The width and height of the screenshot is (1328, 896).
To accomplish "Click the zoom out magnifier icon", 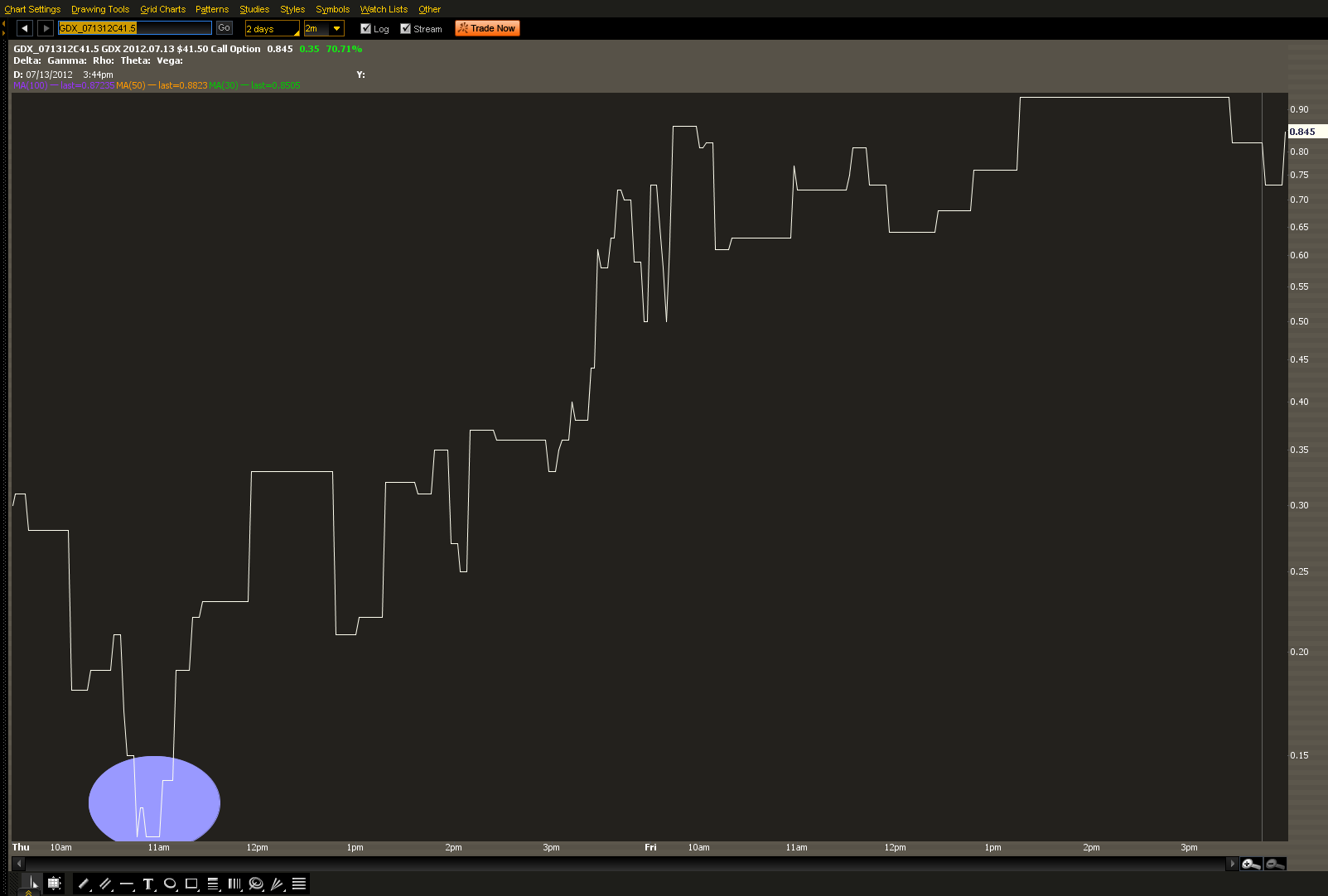I will 1275,864.
